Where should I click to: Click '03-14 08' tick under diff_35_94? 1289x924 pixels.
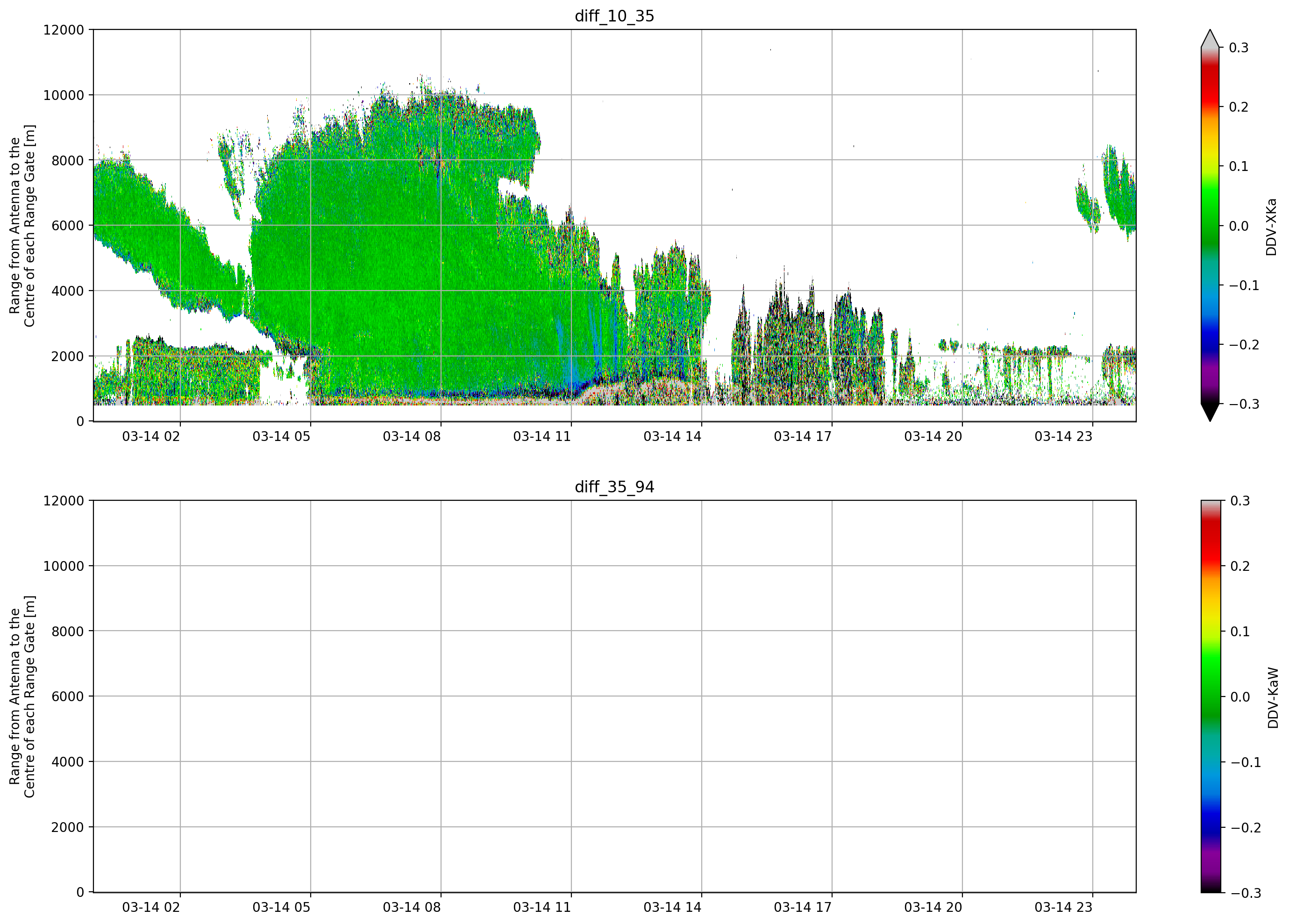coord(412,908)
